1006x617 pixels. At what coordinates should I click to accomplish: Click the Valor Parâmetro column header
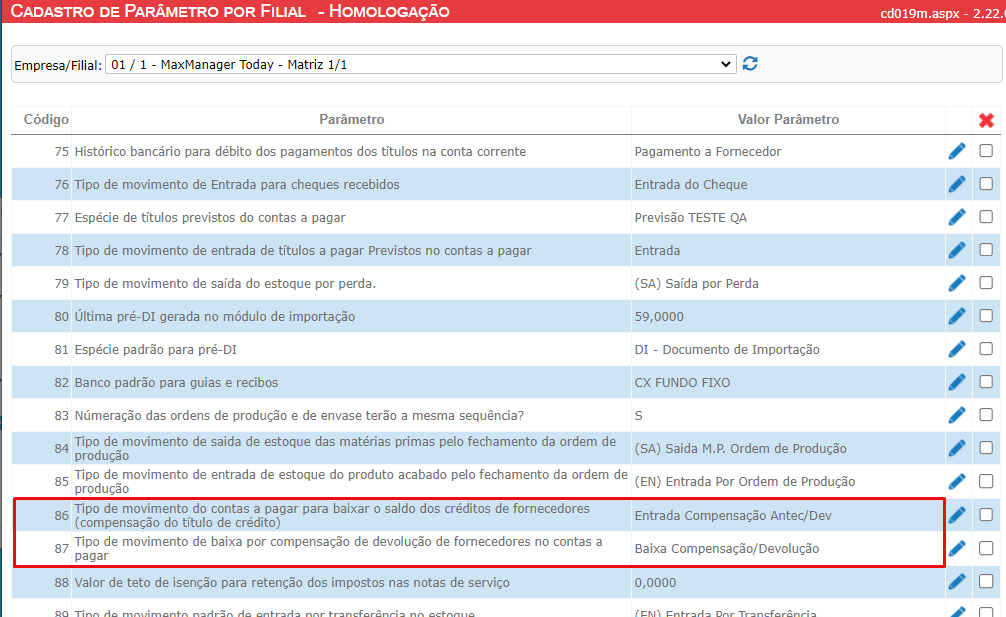(788, 119)
